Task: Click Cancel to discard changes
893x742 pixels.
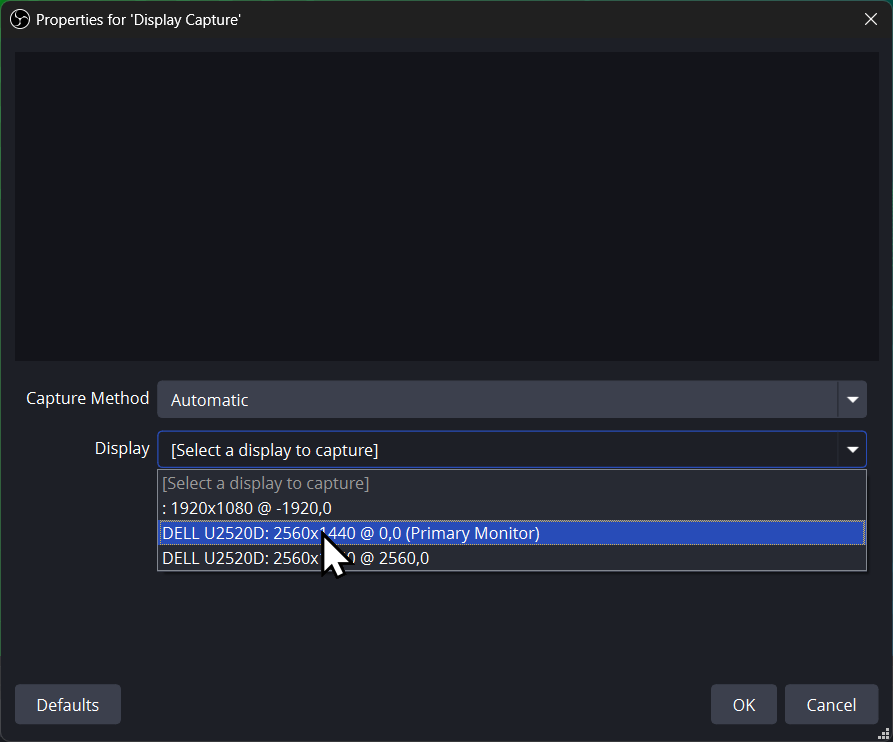Action: 831,705
